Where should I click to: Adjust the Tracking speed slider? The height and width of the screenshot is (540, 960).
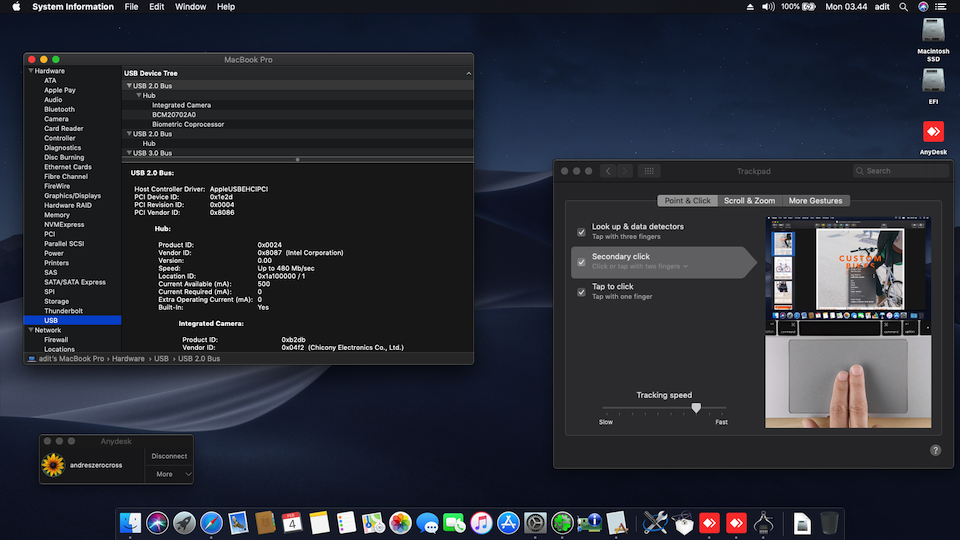click(x=696, y=408)
